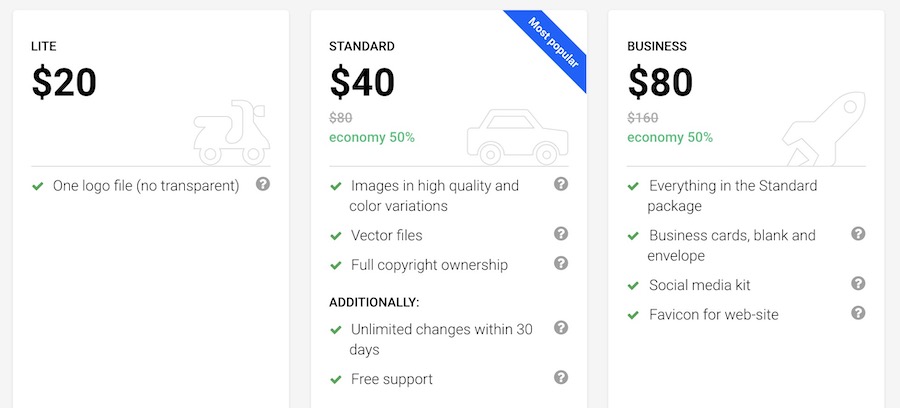Click the scooter illustration in Lite plan
The height and width of the screenshot is (408, 900).
point(231,133)
